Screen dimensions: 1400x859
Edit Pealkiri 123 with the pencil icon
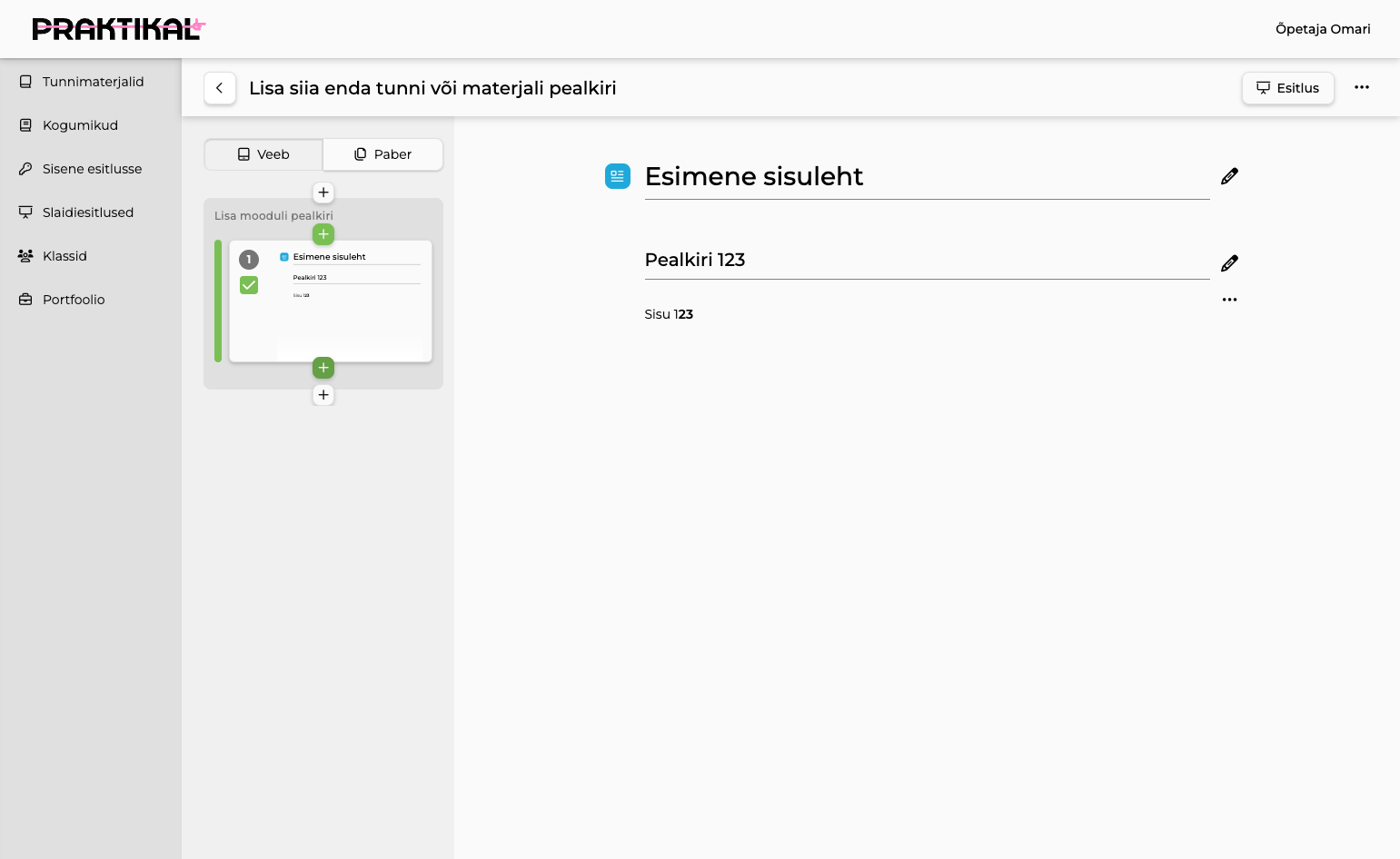pos(1229,263)
